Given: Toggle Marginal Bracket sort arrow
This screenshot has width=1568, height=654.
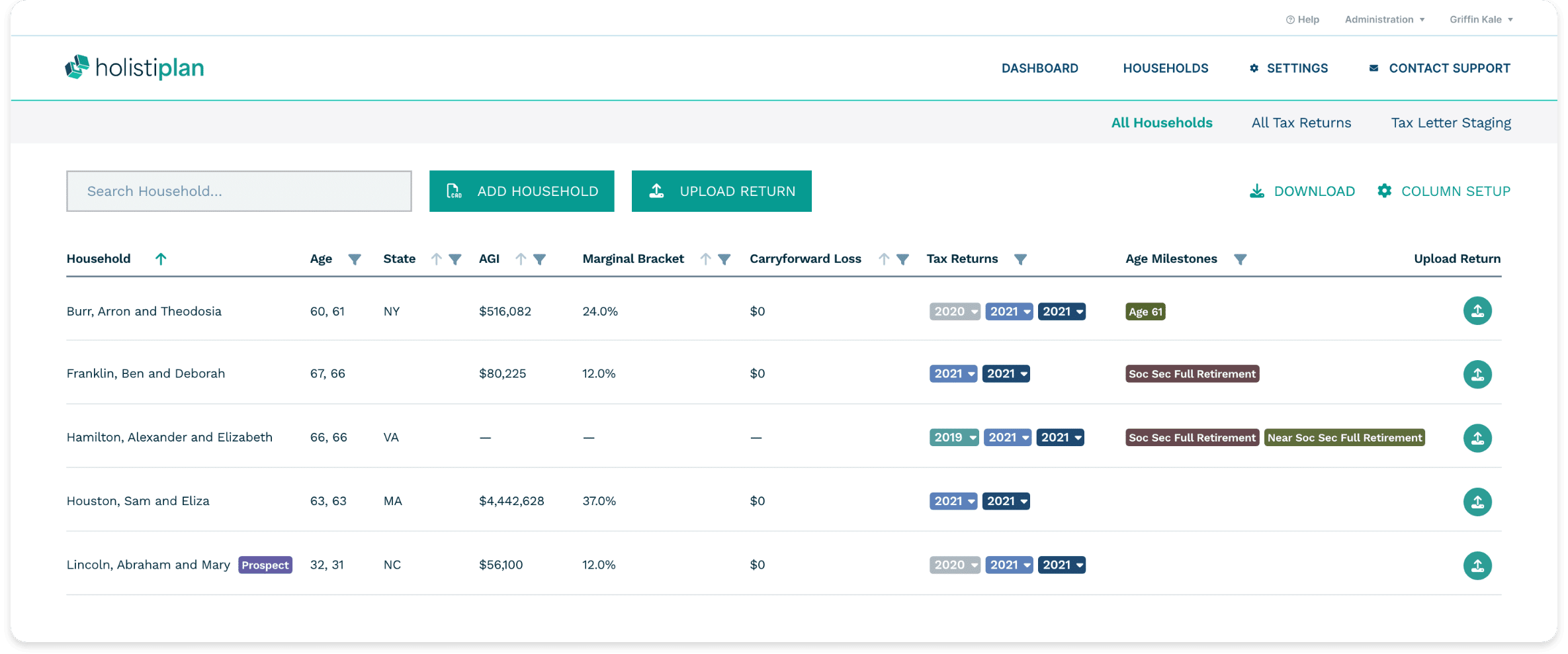Looking at the screenshot, I should [705, 259].
